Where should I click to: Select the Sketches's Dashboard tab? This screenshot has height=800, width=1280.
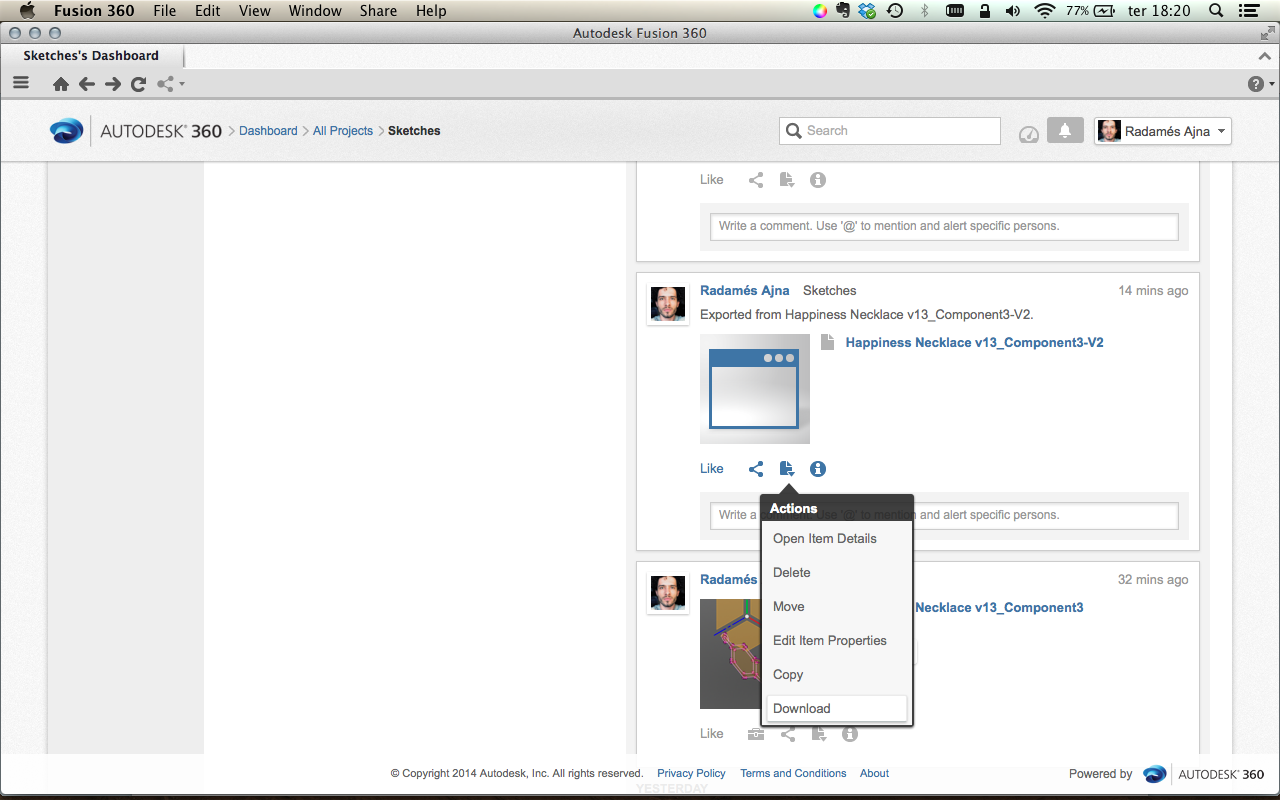click(x=91, y=56)
